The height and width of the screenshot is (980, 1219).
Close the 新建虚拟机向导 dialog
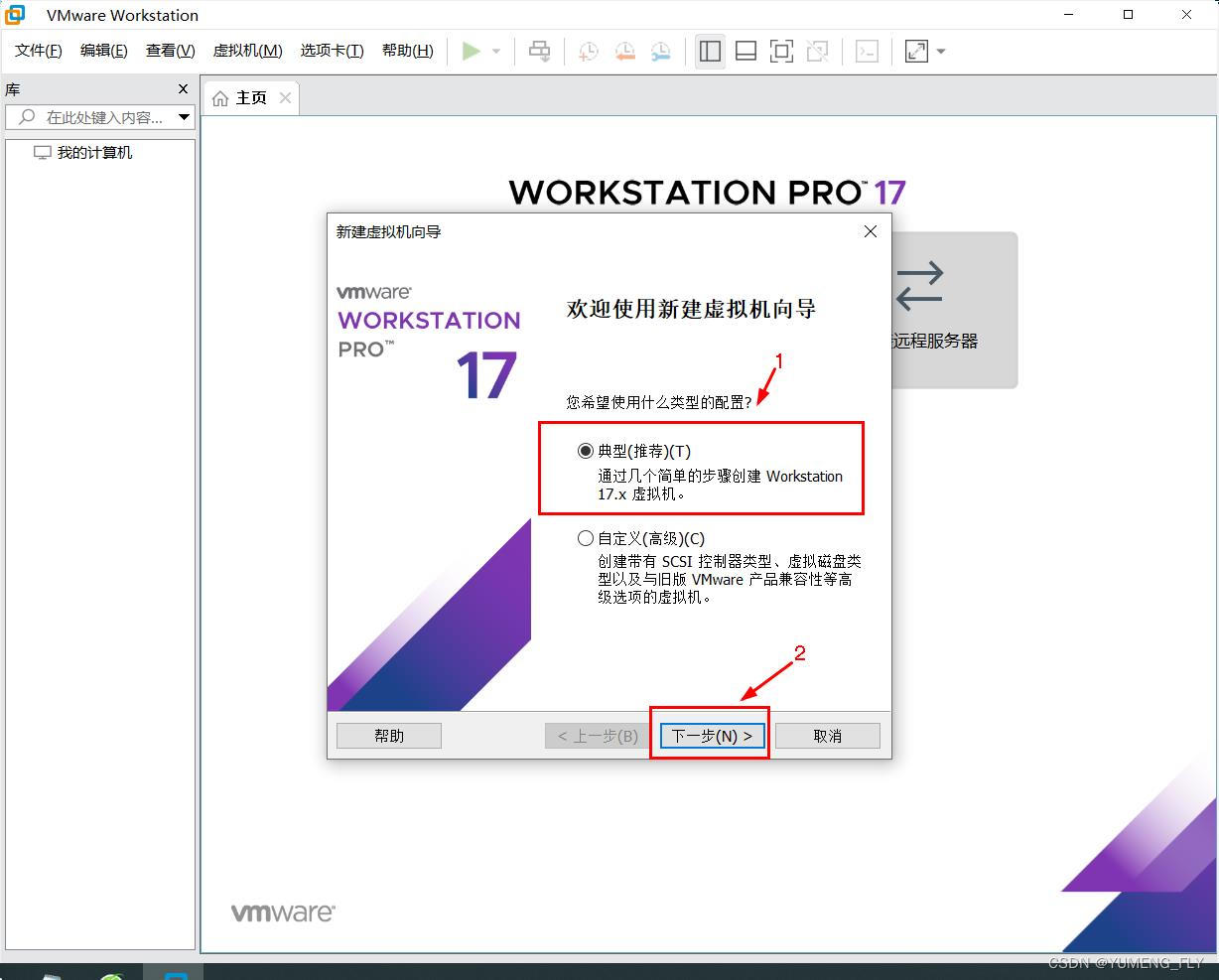click(870, 231)
